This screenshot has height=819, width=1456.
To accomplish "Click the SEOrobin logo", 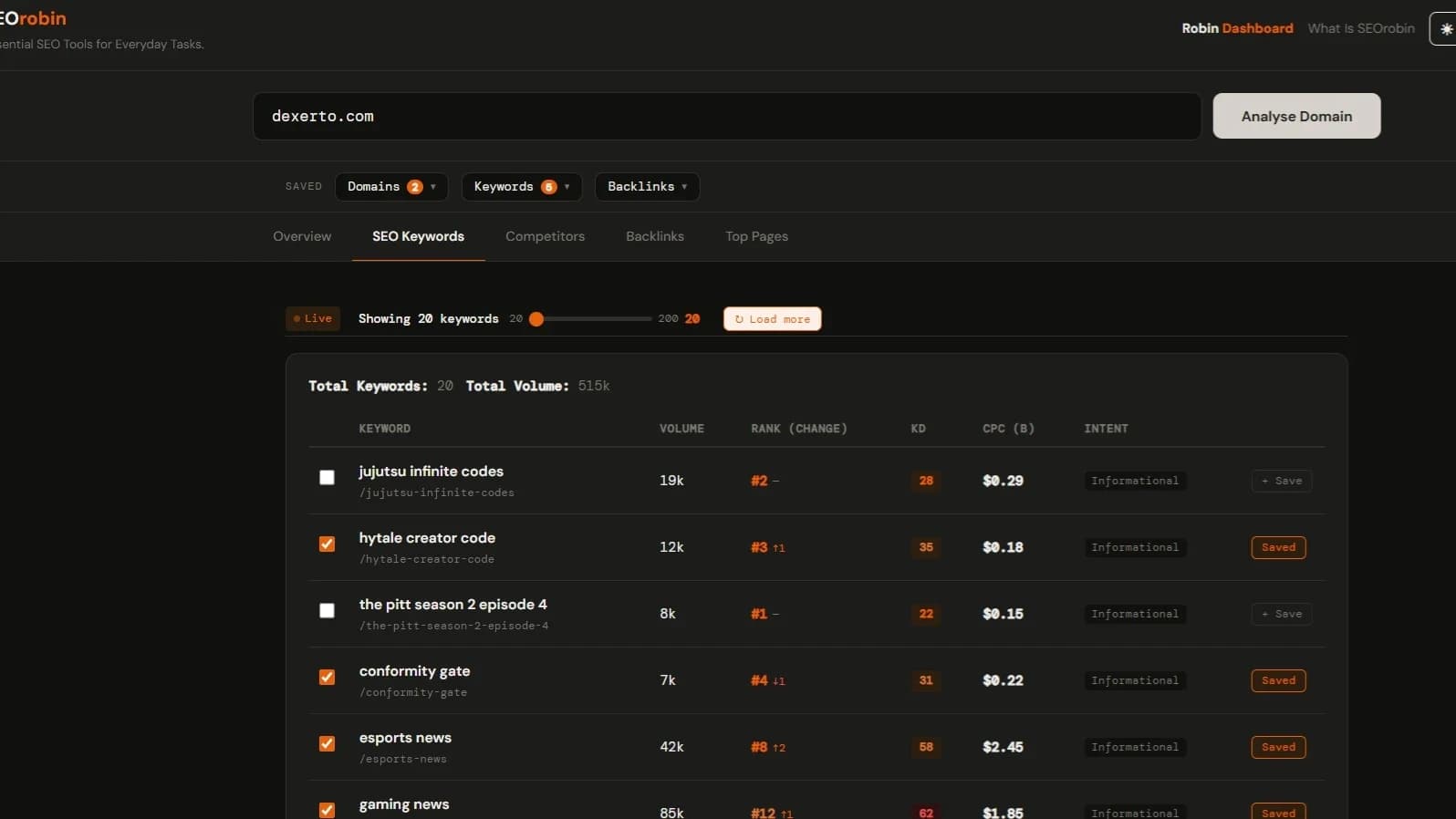I will click(33, 18).
